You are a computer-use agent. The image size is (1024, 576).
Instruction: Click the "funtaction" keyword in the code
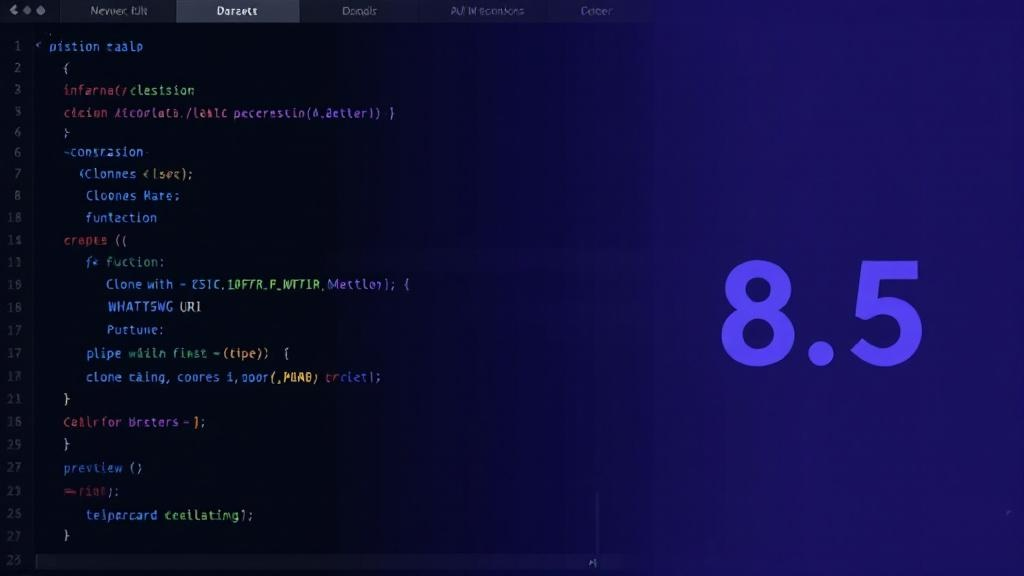tap(121, 217)
